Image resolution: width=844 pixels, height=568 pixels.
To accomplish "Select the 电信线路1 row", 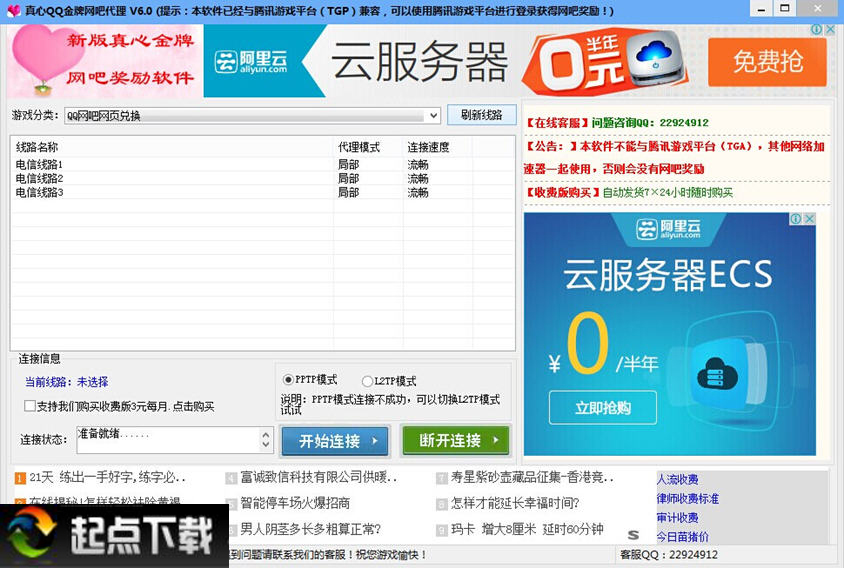I will click(262, 164).
